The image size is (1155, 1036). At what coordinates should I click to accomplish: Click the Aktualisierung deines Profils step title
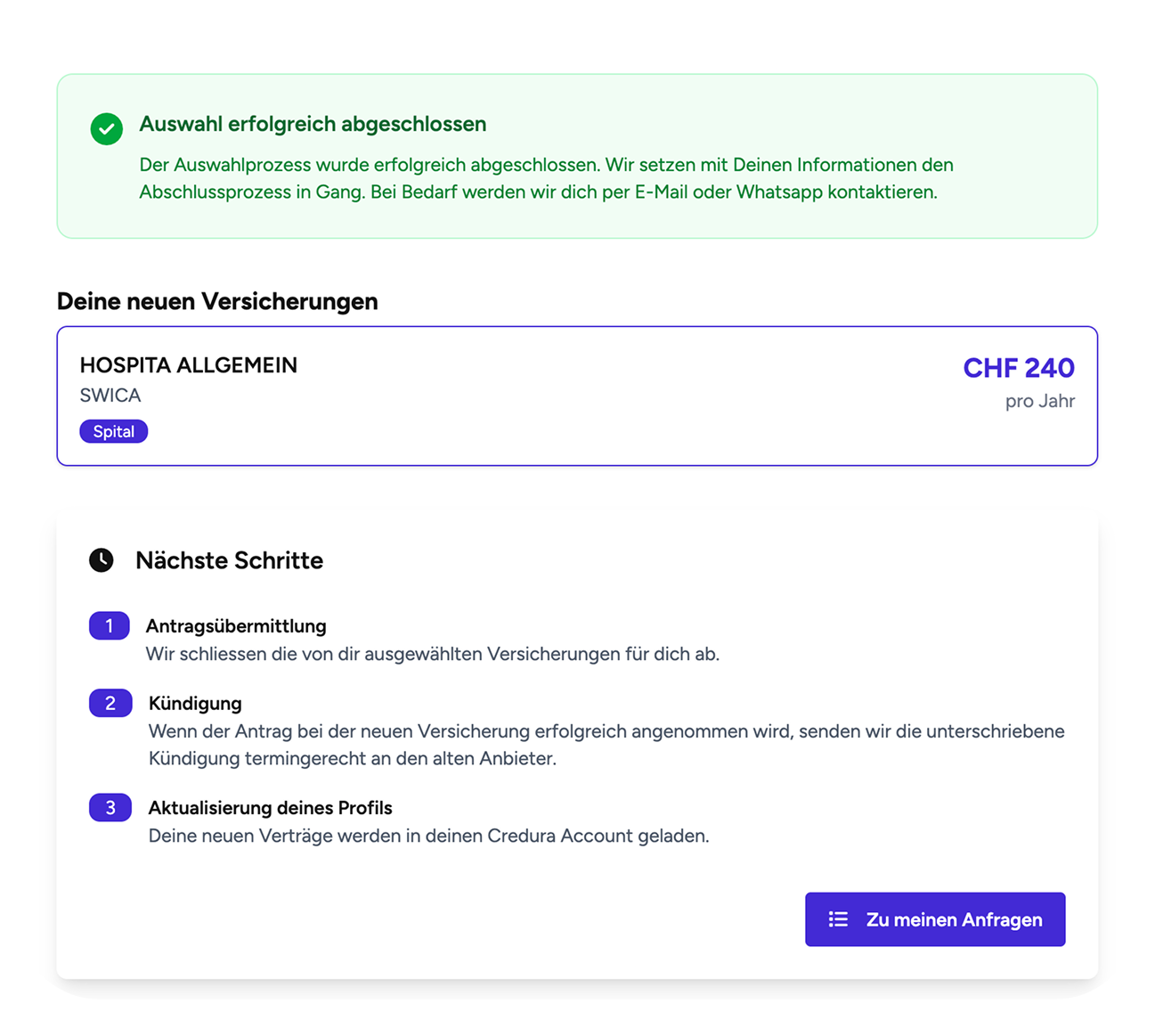pyautogui.click(x=270, y=807)
